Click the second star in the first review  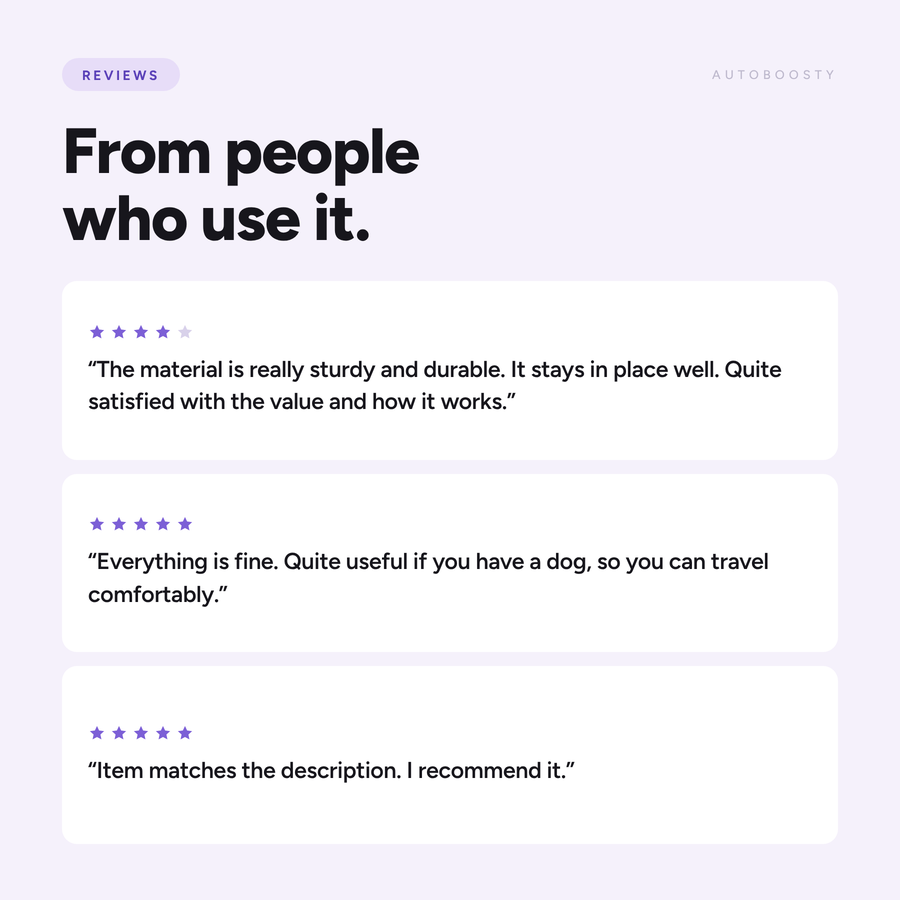[x=119, y=332]
